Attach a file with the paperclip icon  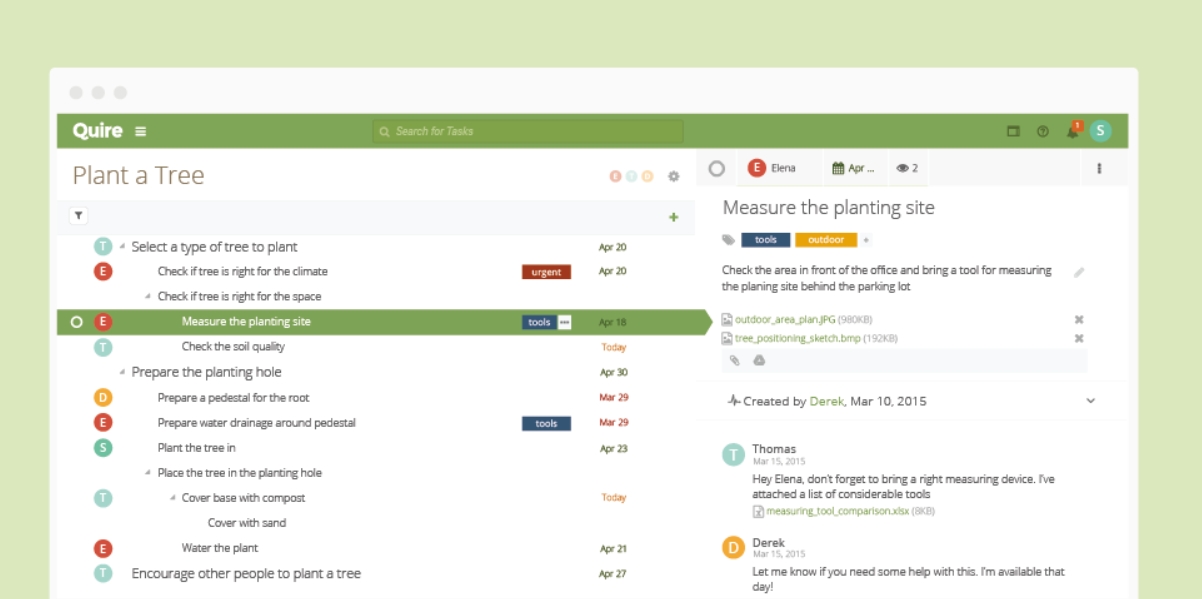(x=735, y=360)
